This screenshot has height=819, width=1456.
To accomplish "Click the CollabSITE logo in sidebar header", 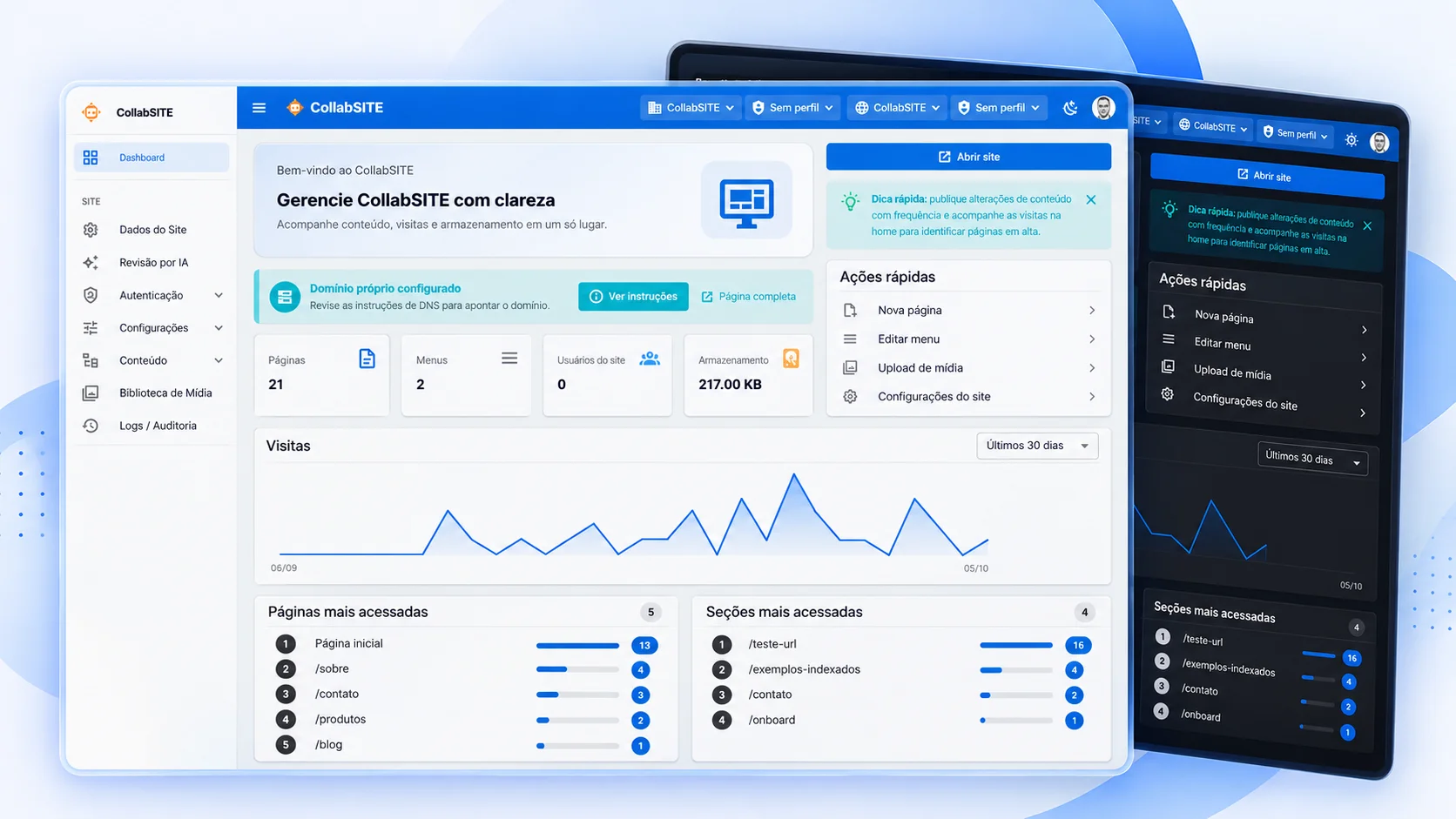I will point(91,112).
